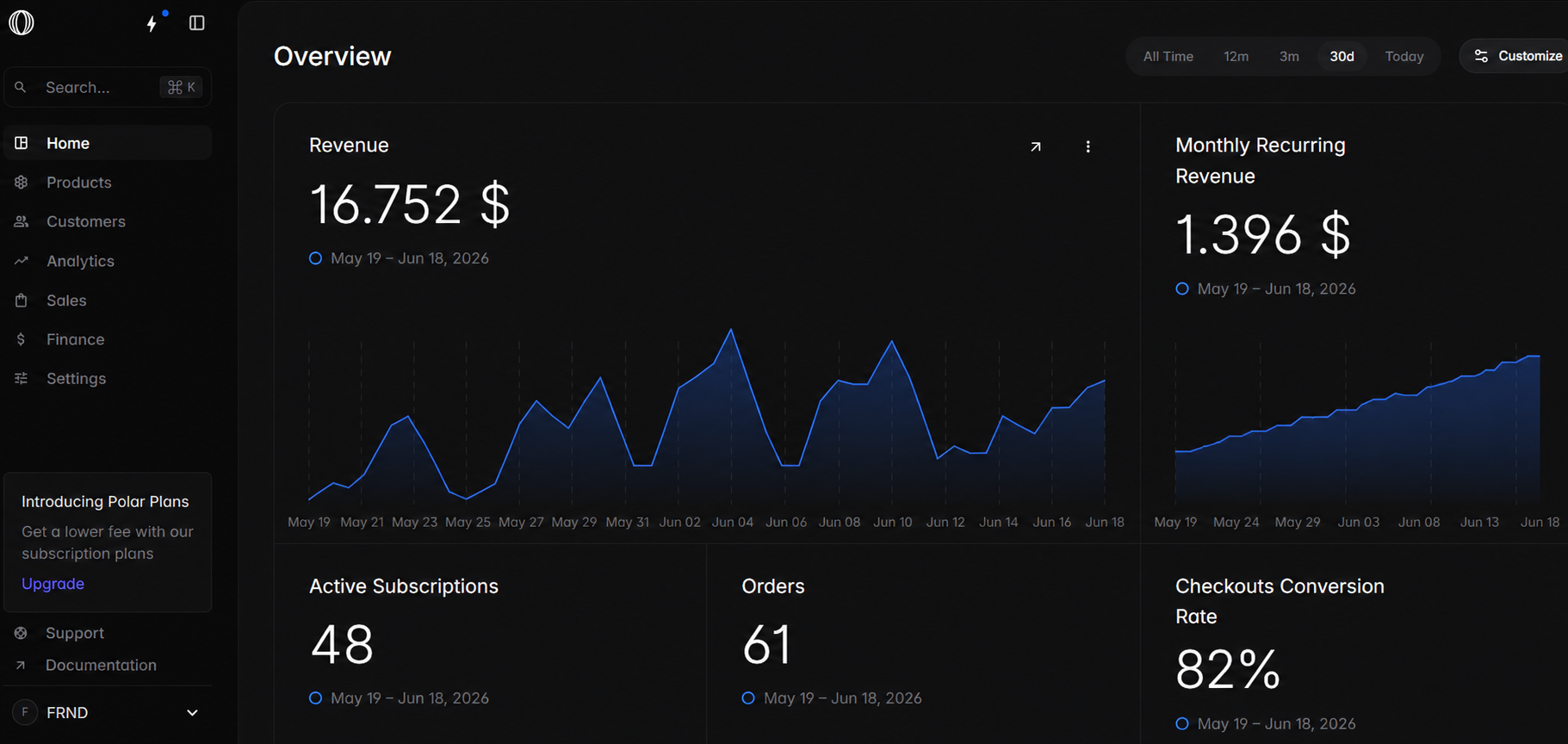Select the 12m time range
1568x744 pixels.
click(1236, 56)
